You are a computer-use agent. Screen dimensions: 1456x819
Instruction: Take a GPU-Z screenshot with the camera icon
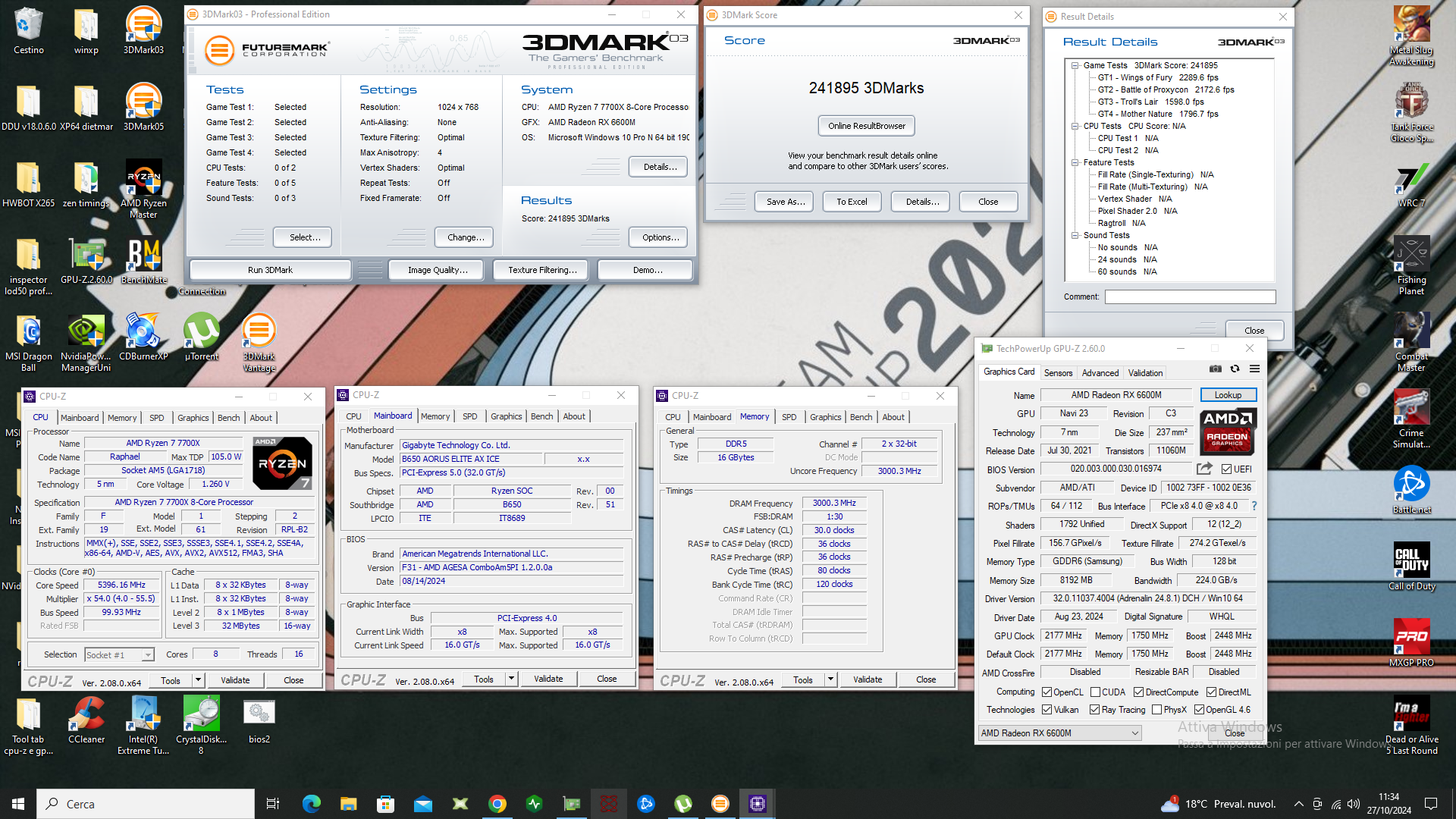pyautogui.click(x=1216, y=369)
